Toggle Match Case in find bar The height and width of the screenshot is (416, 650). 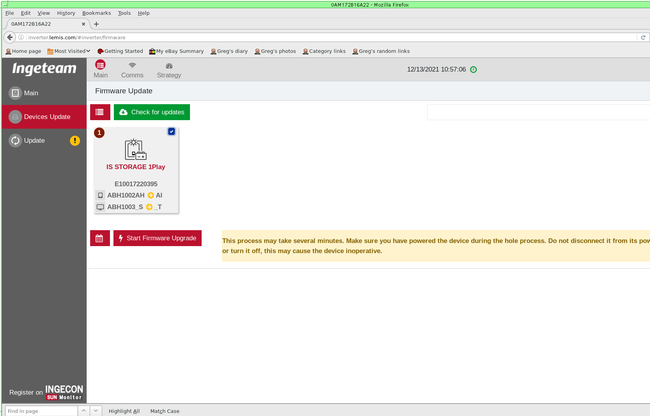(165, 411)
